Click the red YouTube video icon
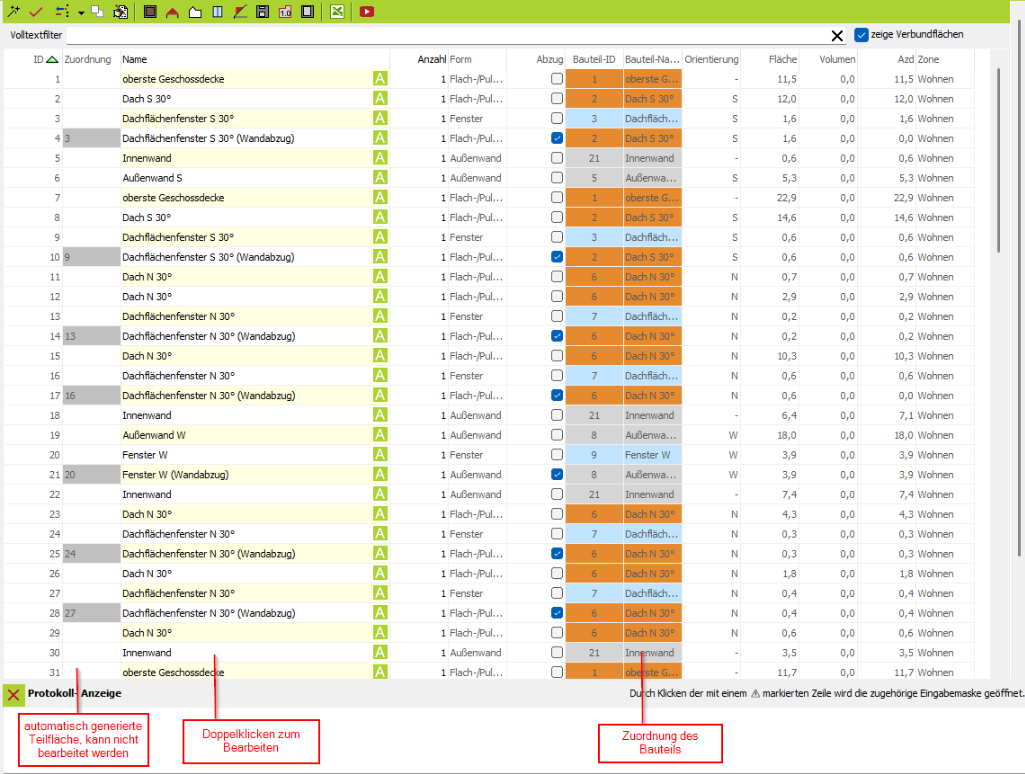 click(367, 12)
